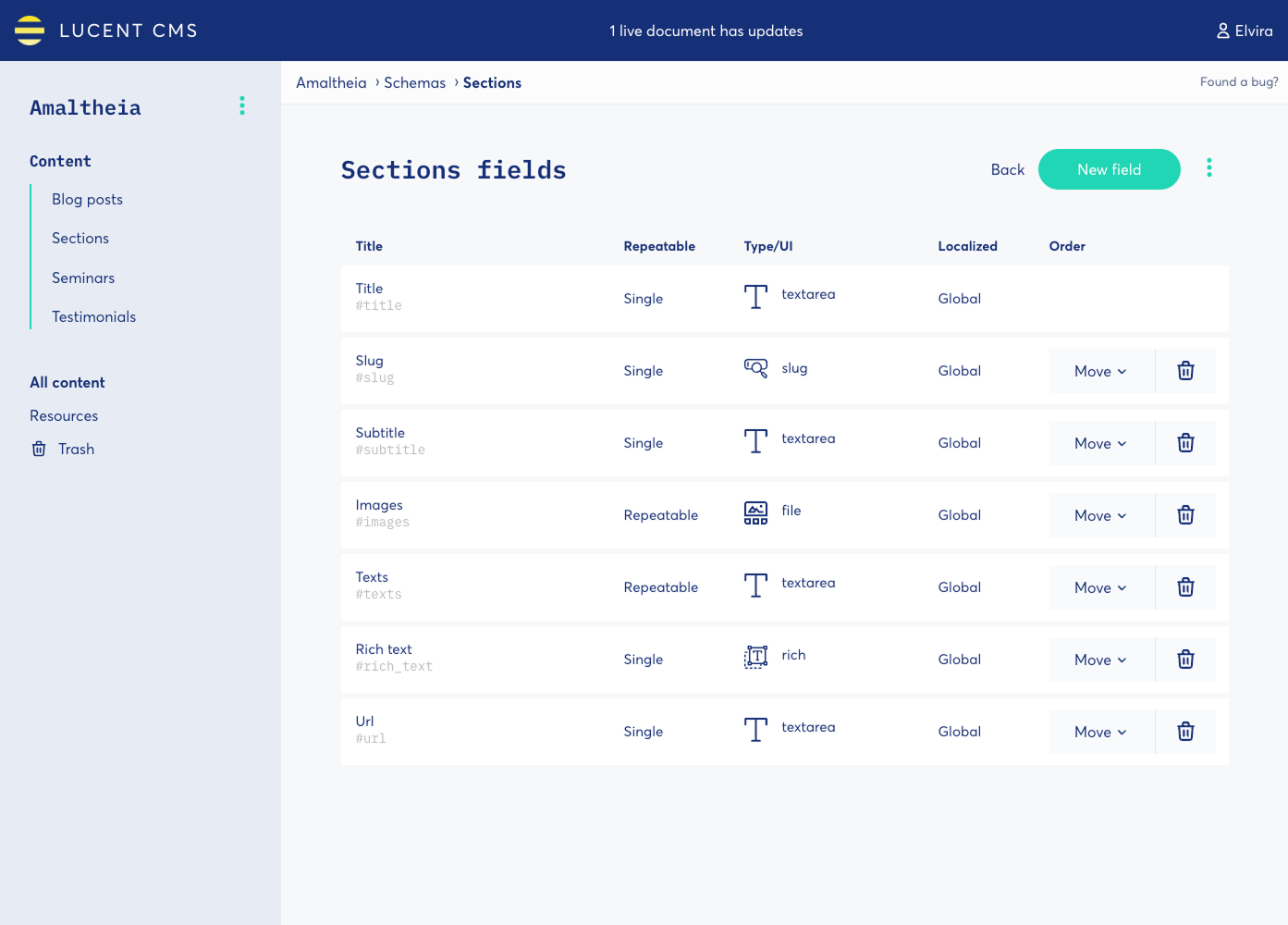This screenshot has width=1288, height=925.
Task: Expand the Move dropdown for Slug
Action: [x=1101, y=371]
